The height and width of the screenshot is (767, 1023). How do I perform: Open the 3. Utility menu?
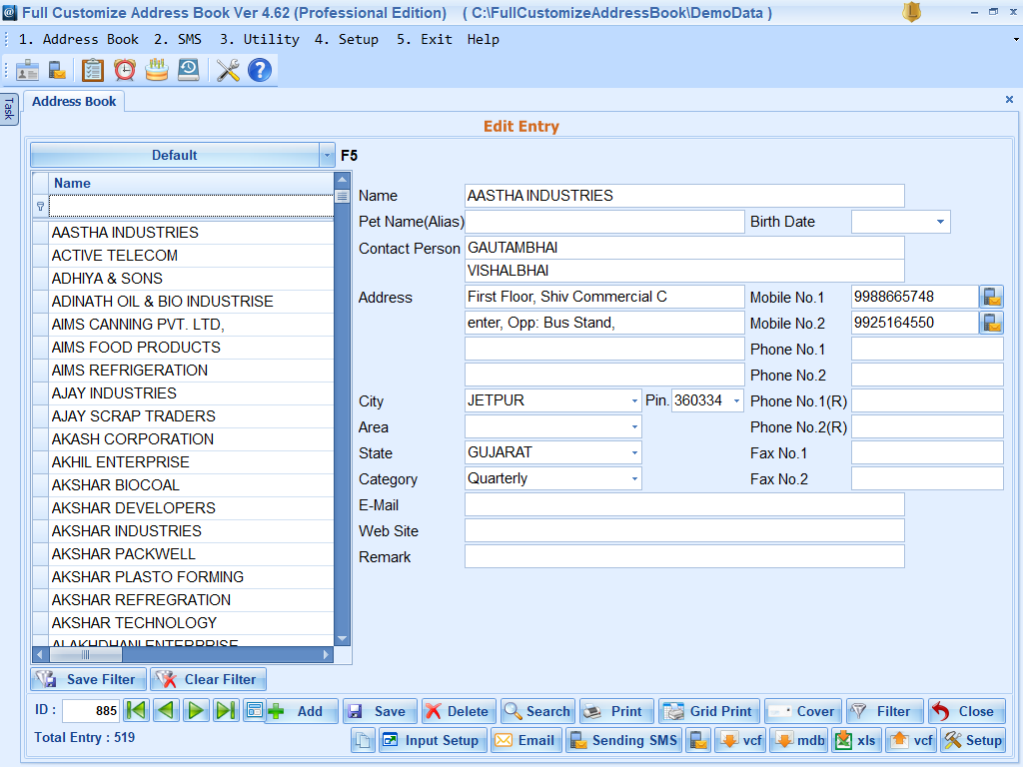[x=259, y=40]
